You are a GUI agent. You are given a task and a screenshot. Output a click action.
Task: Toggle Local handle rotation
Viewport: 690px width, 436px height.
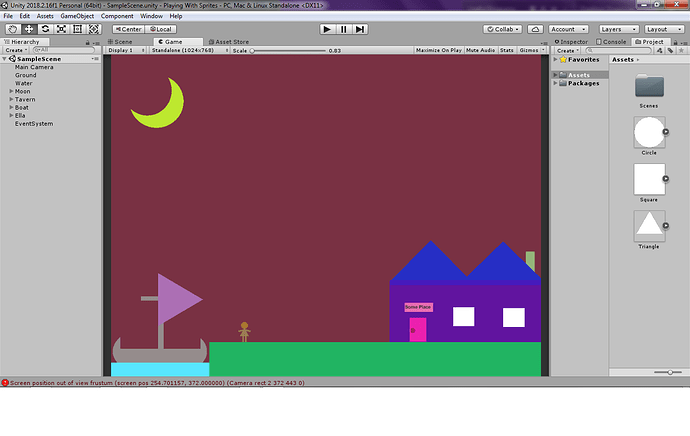(x=161, y=29)
